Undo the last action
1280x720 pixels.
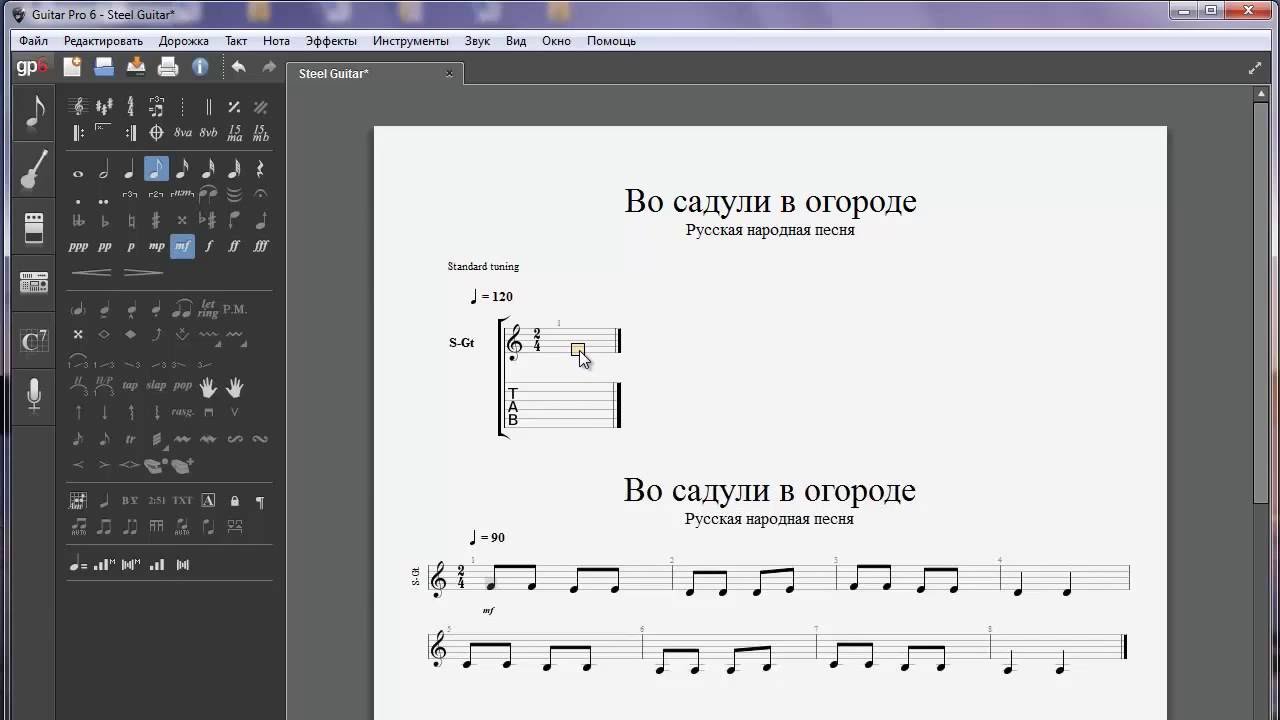pyautogui.click(x=238, y=67)
